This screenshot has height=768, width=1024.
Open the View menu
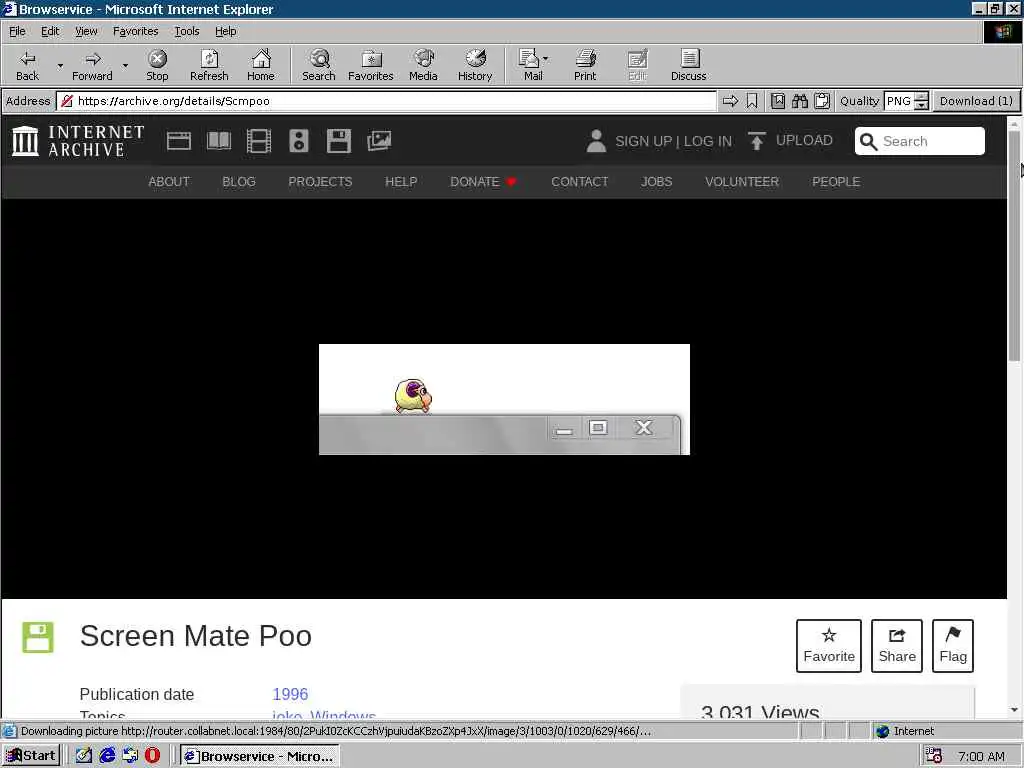pos(86,31)
